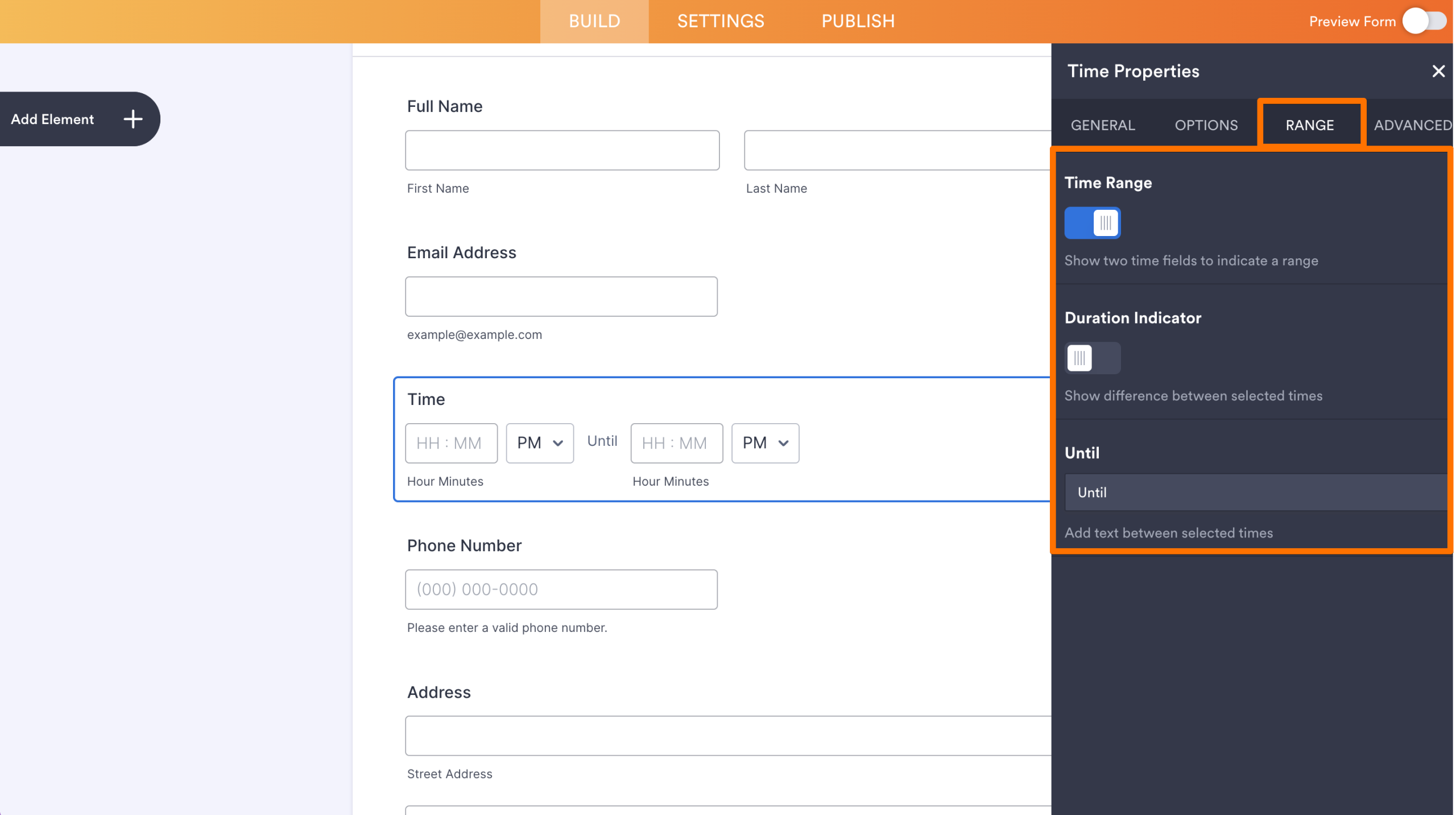This screenshot has width=1456, height=815.
Task: Click the PUBLISH menu item
Action: tap(858, 21)
